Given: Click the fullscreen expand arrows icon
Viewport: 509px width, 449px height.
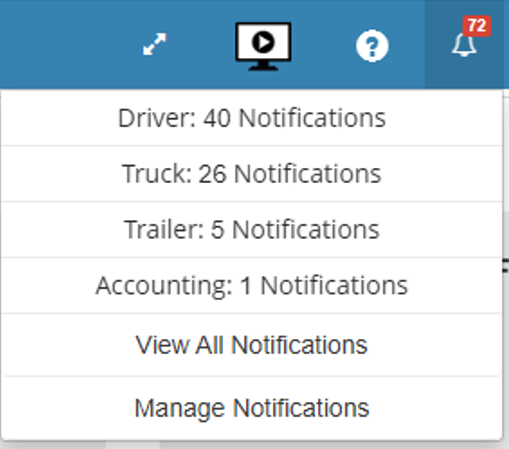Looking at the screenshot, I should point(154,44).
